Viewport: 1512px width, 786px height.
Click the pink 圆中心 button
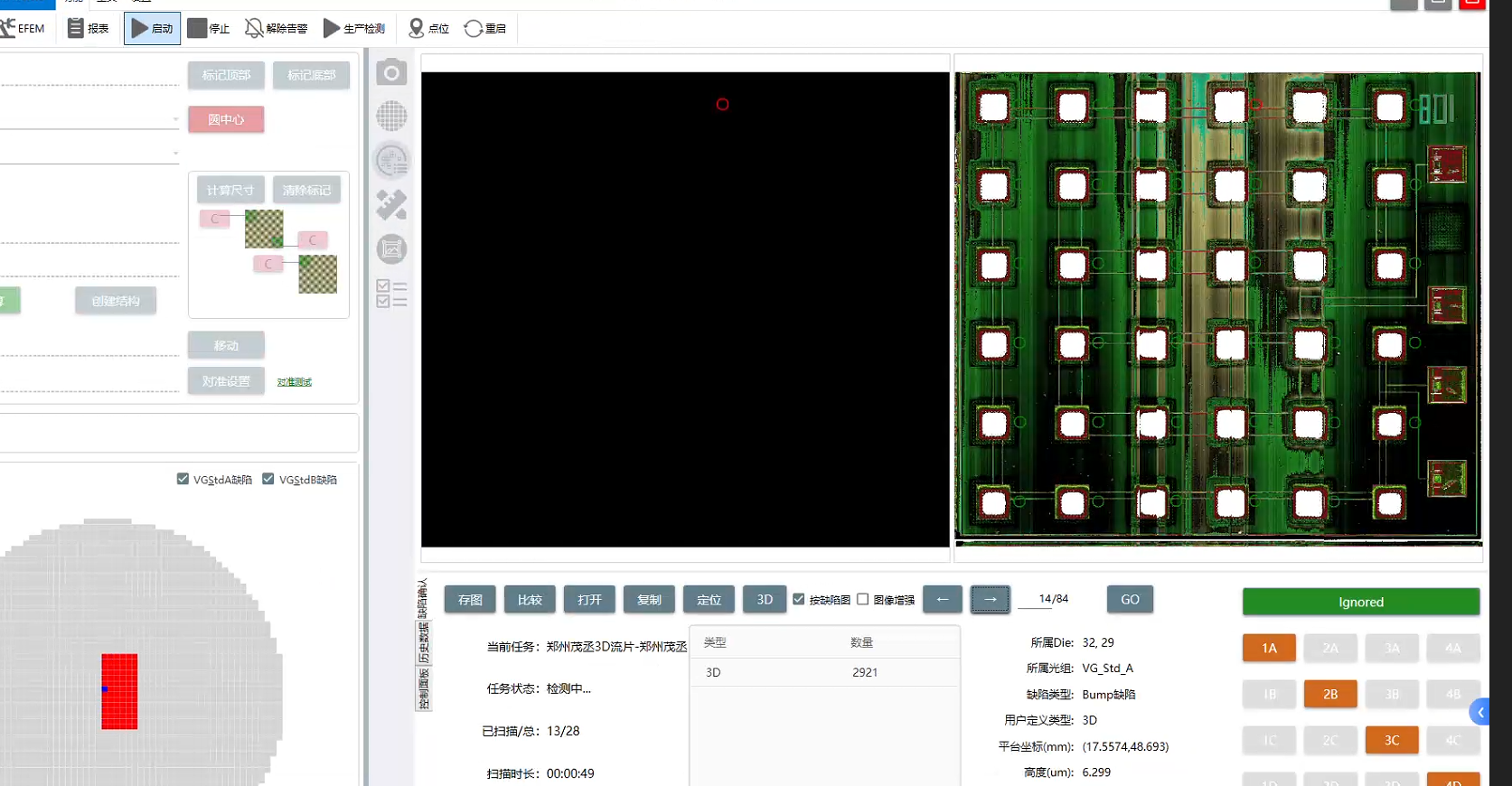point(226,119)
